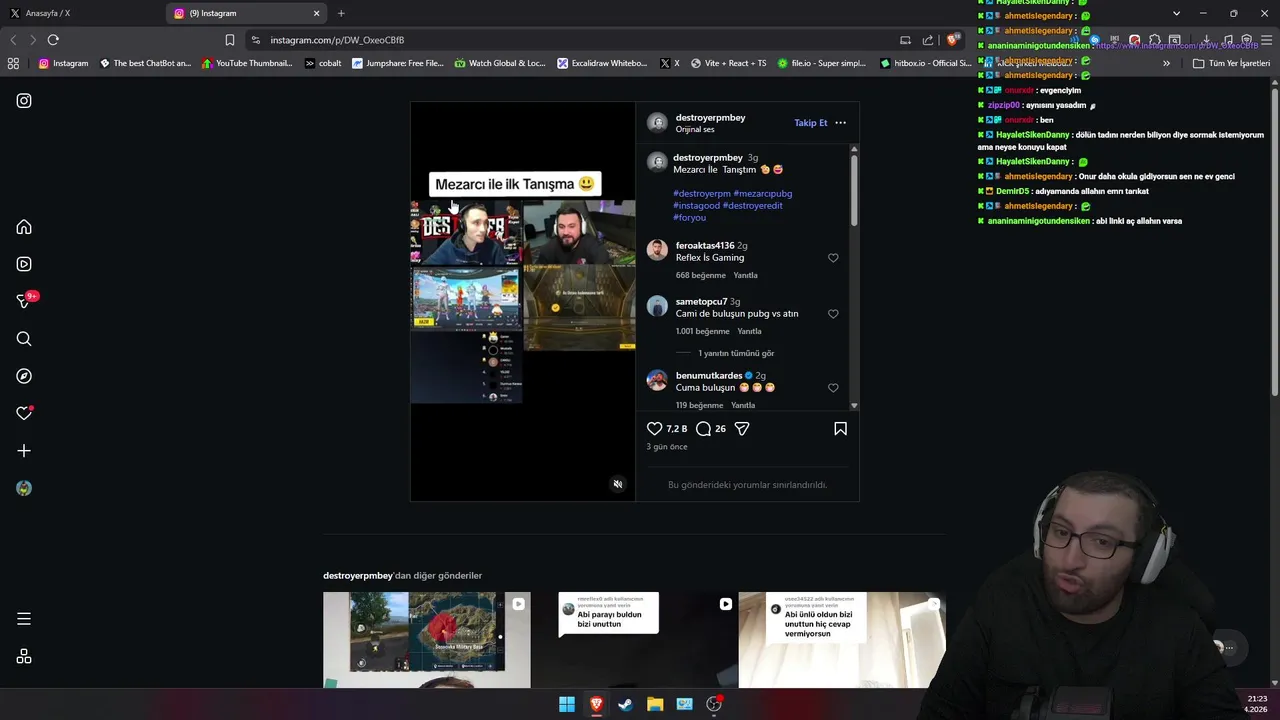Open the cobalt bookmark
1280x720 pixels.
pos(323,63)
